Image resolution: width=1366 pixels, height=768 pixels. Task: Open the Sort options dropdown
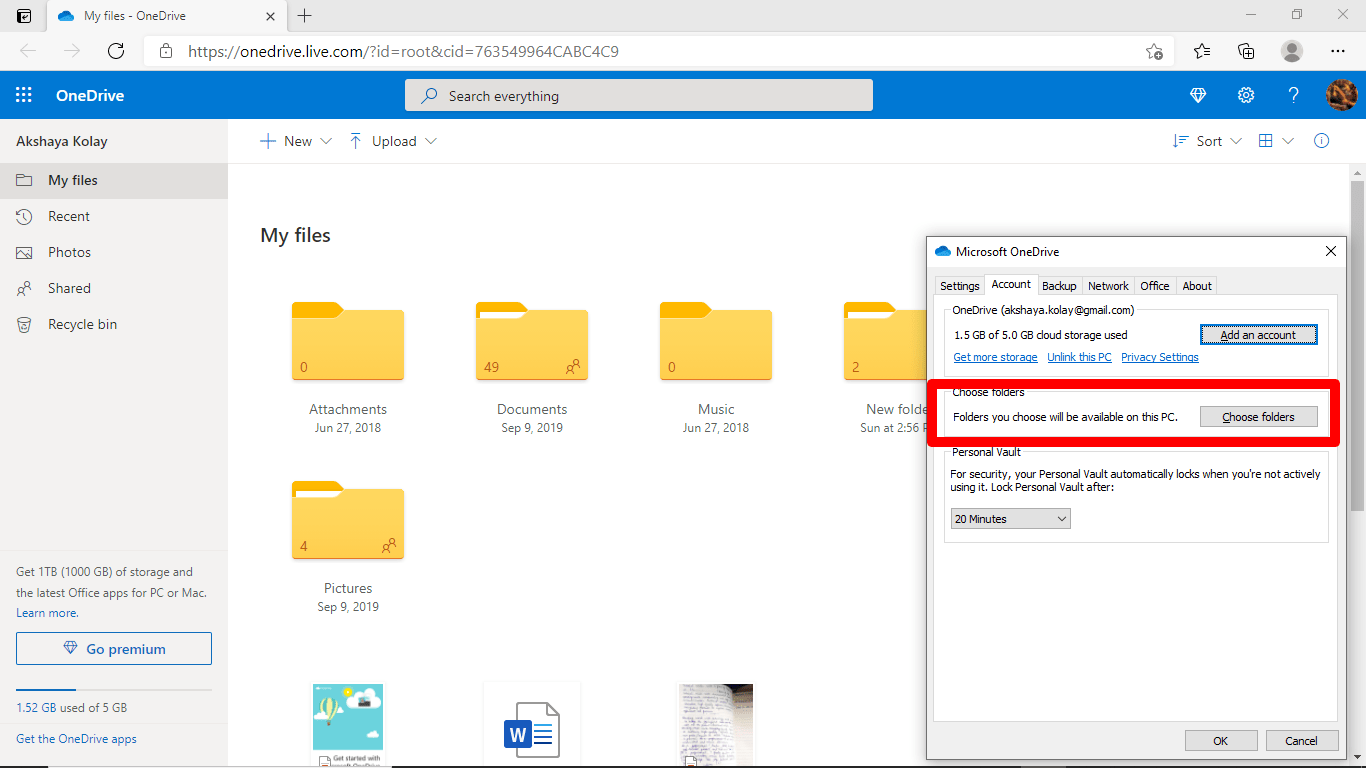[x=1207, y=141]
